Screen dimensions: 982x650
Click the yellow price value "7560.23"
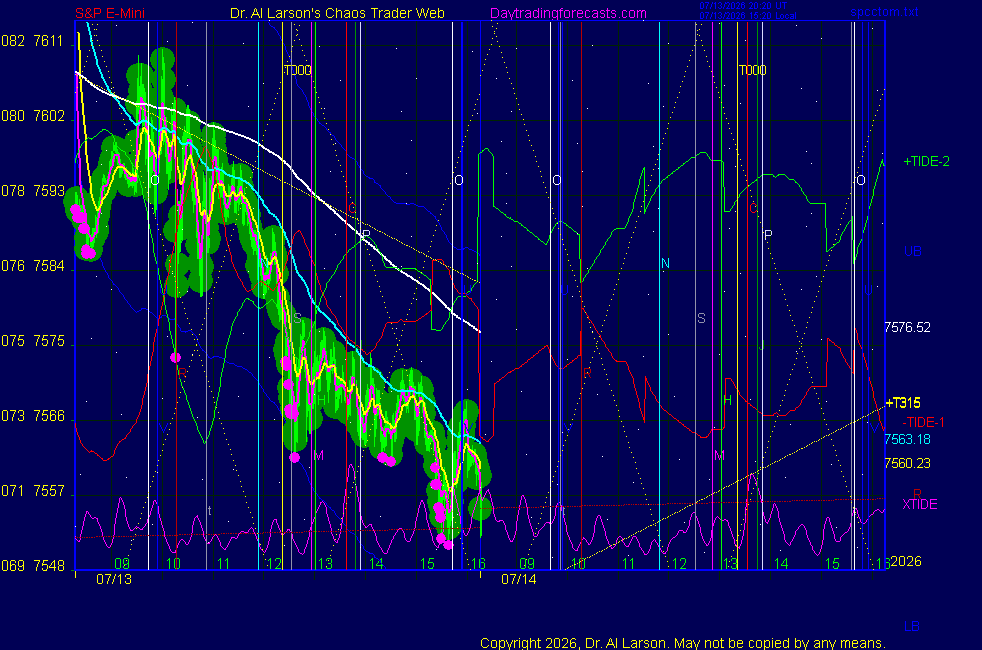point(907,463)
